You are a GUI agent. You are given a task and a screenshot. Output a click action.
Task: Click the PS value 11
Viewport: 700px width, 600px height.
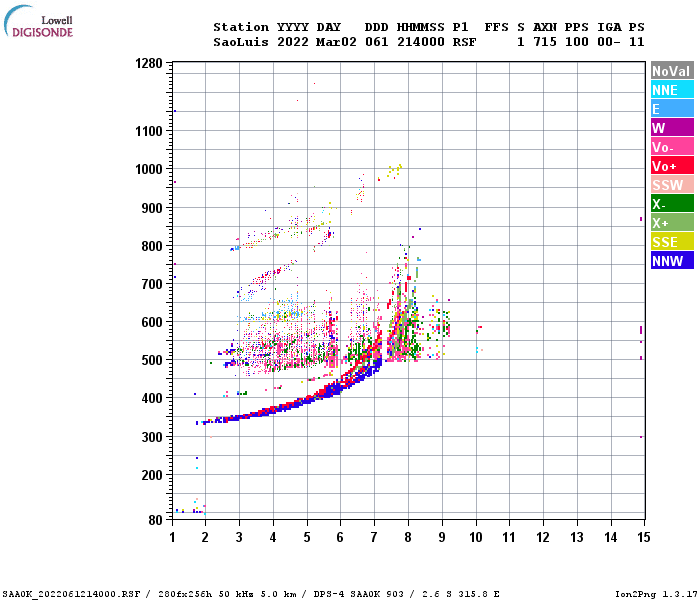point(637,42)
